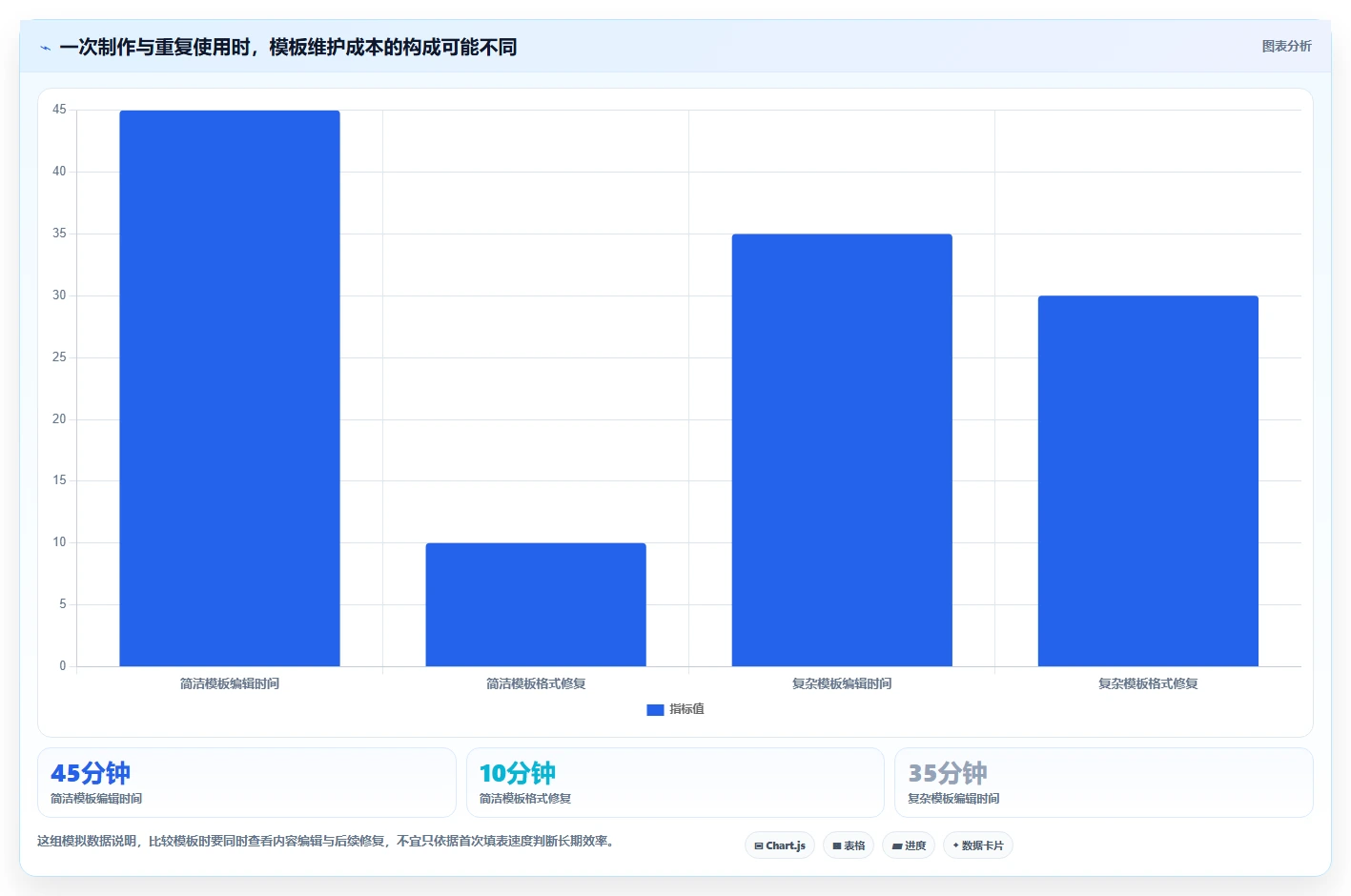
Task: Click the x-axis label 复杂模板格式修复
Action: point(1148,683)
